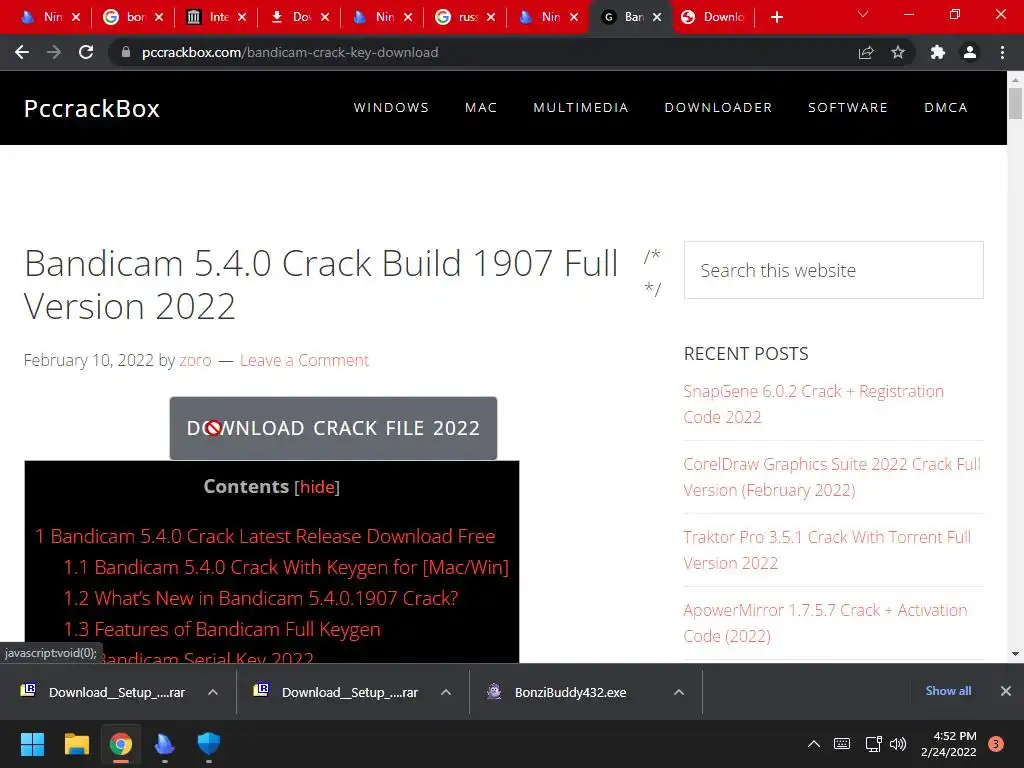Click 'Leave a Comment' link
The width and height of the screenshot is (1024, 768).
point(304,360)
